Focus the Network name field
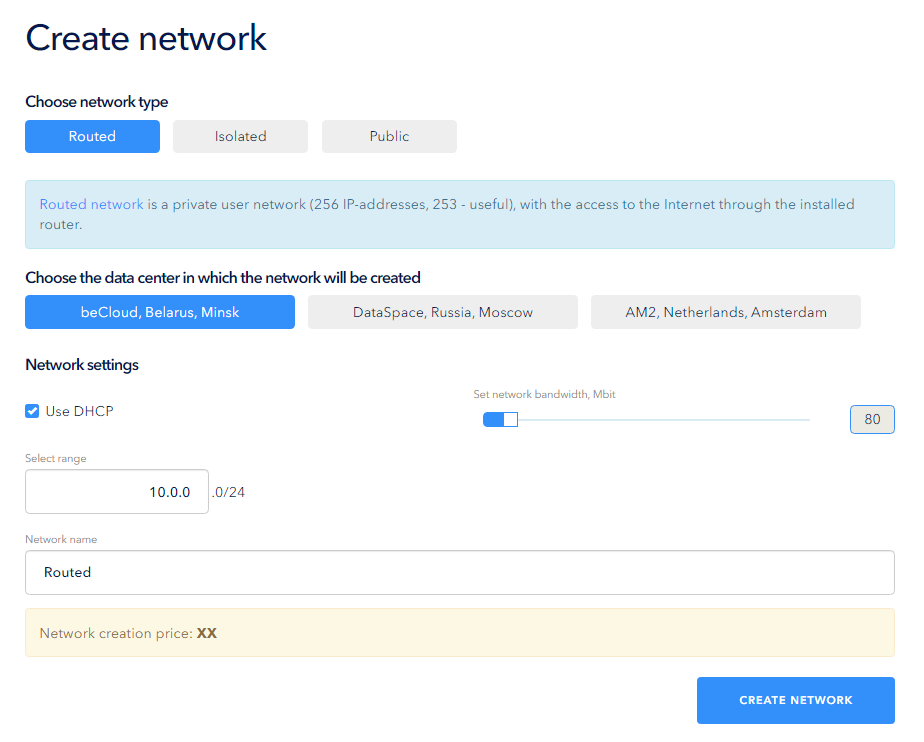This screenshot has width=924, height=742. (460, 572)
